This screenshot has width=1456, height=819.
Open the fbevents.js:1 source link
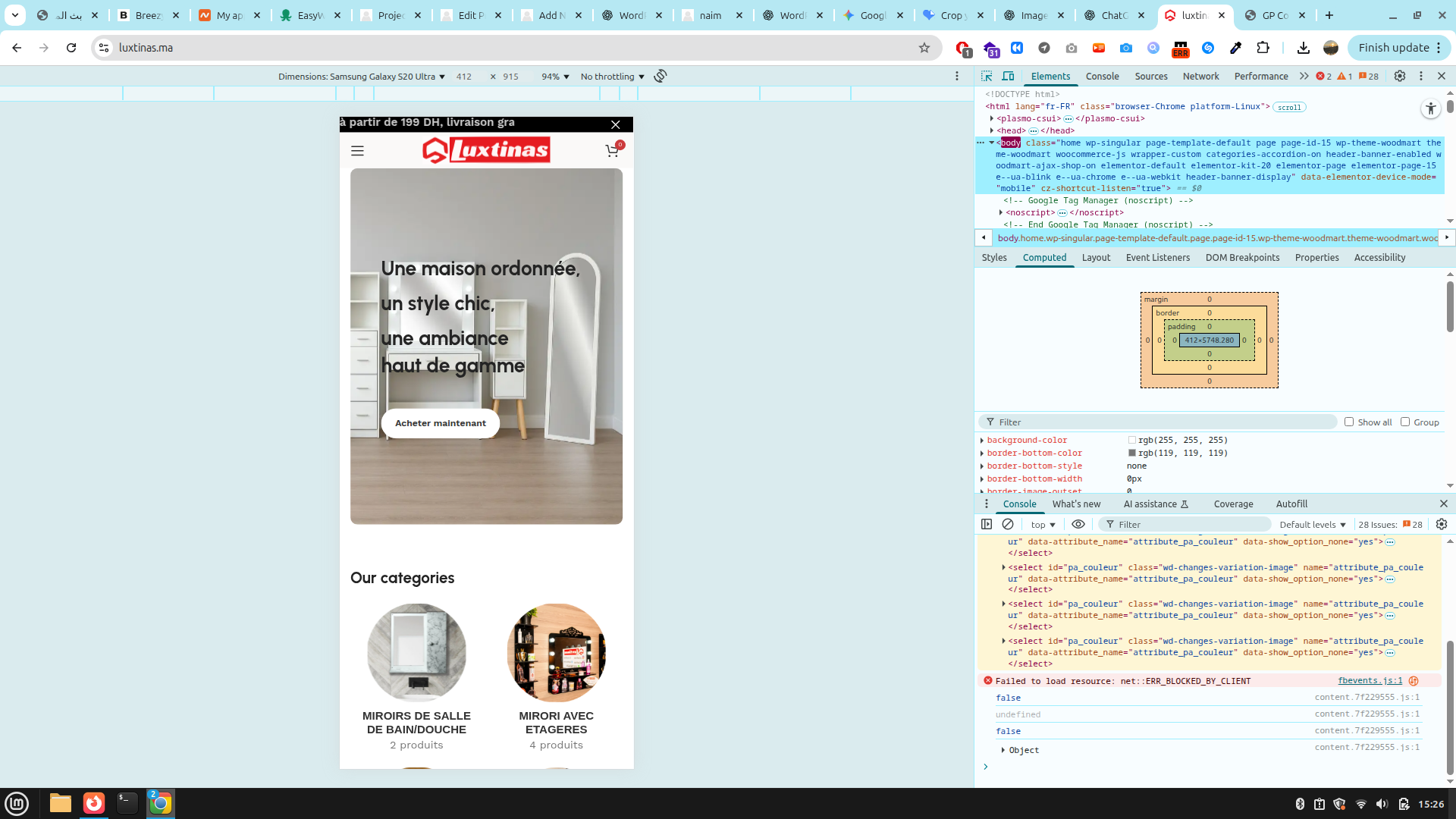1370,680
